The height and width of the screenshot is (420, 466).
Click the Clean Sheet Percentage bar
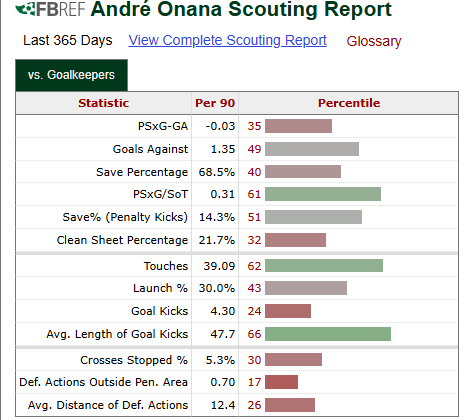pyautogui.click(x=295, y=240)
